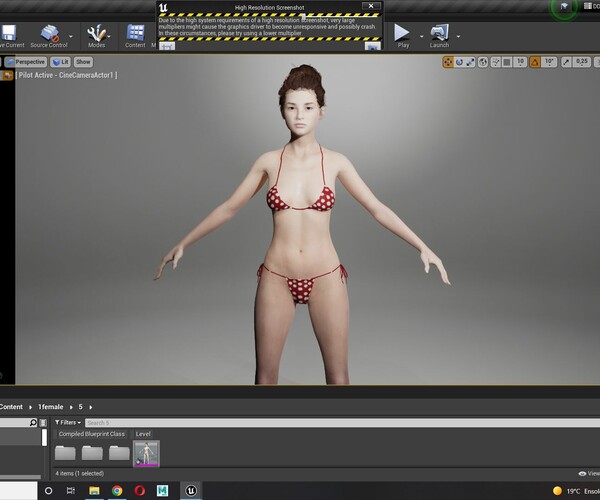Click the Windows taskbar search box
The image size is (600, 500).
pos(19,490)
